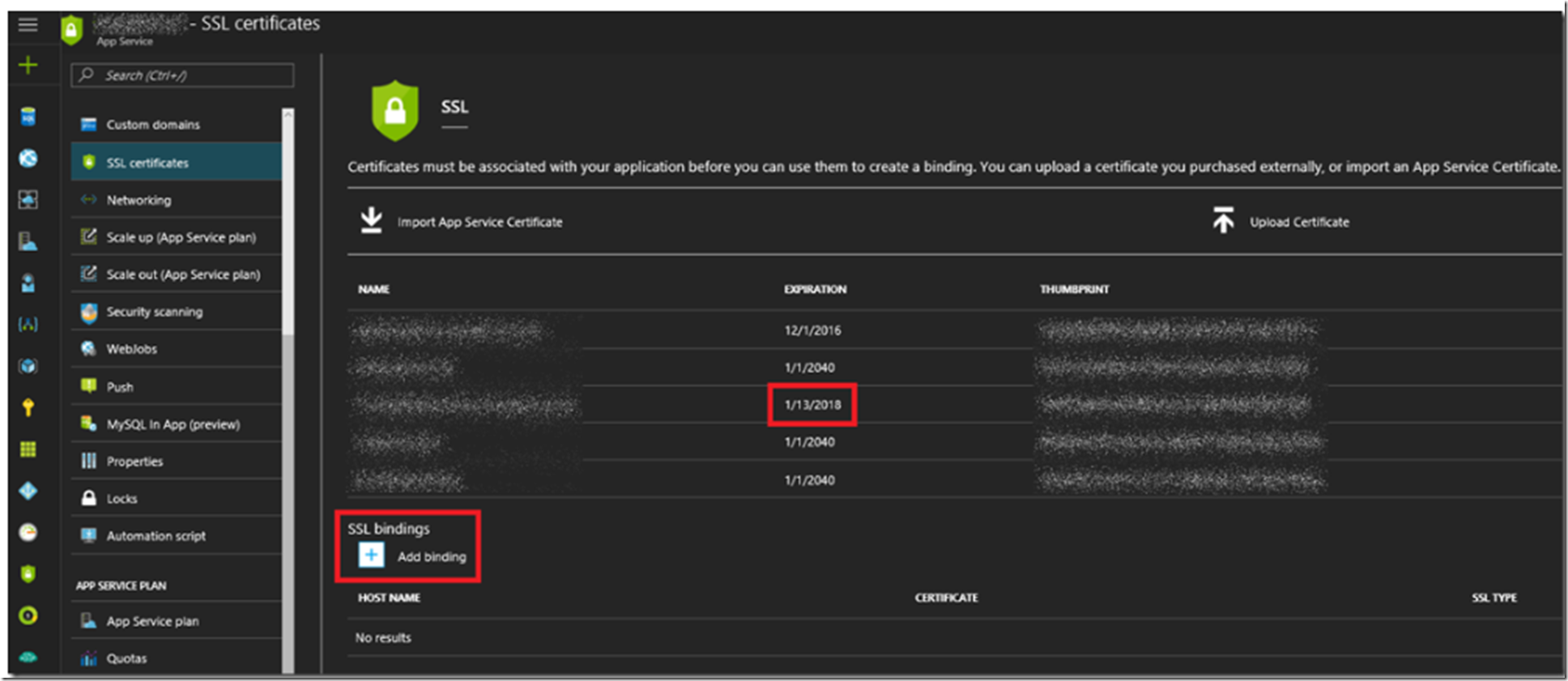Click into the Search (Ctrl+/) field

coord(182,75)
